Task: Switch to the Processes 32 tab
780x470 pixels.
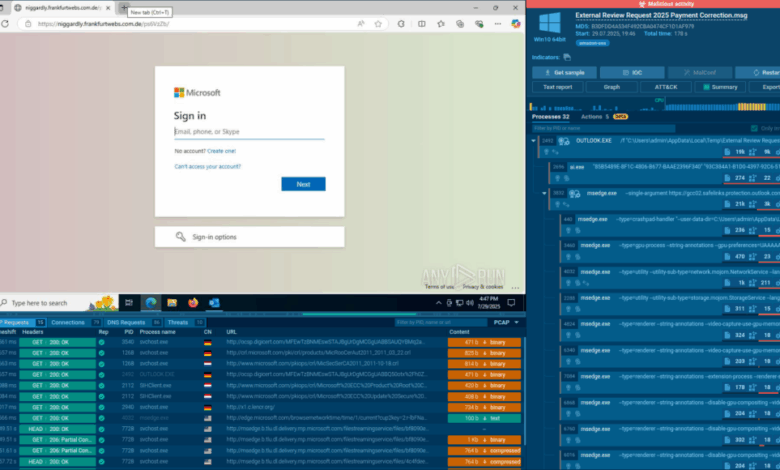Action: coord(550,117)
